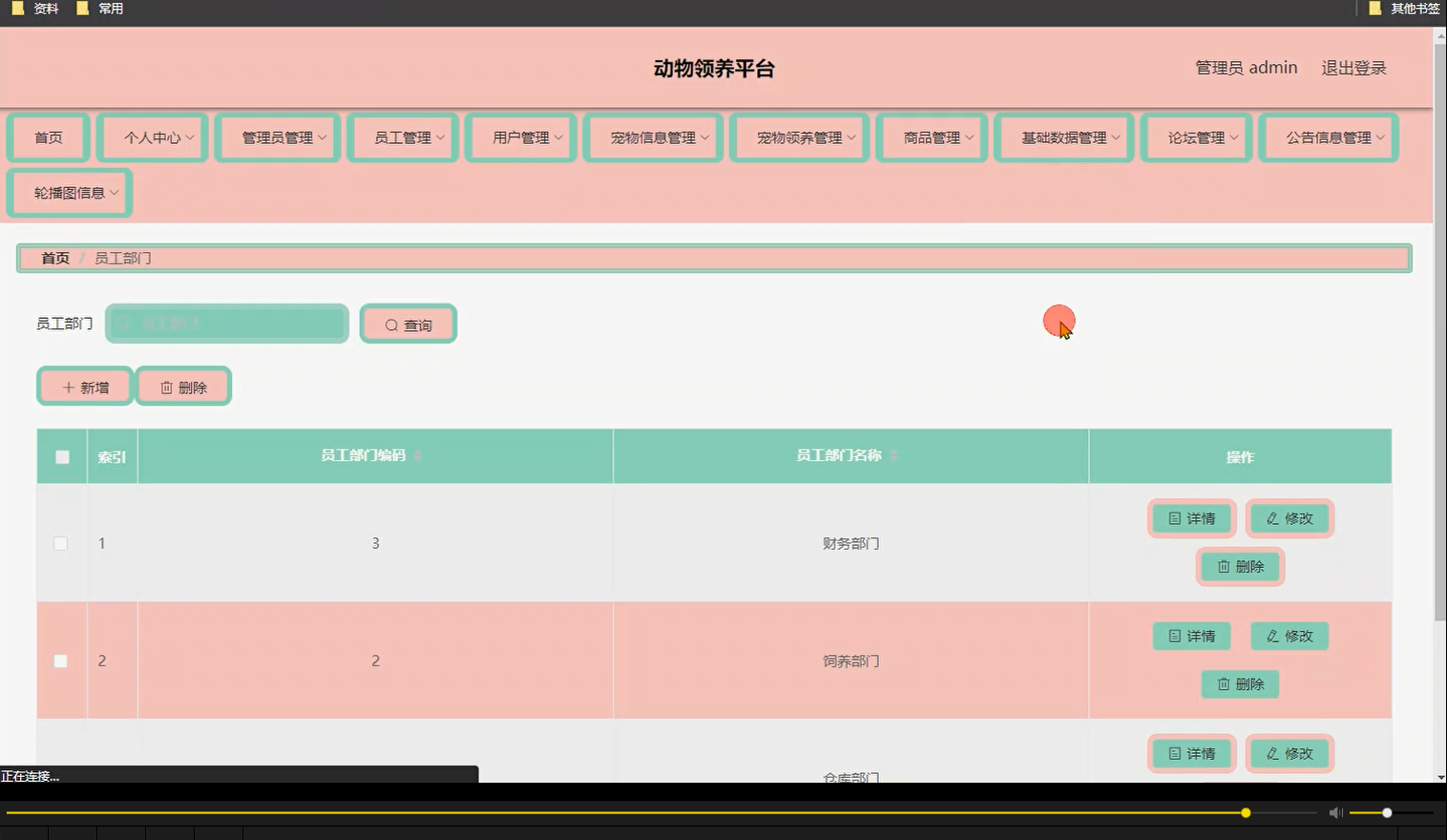Select the 首页 navigation menu item
This screenshot has width=1447, height=840.
pyautogui.click(x=48, y=136)
